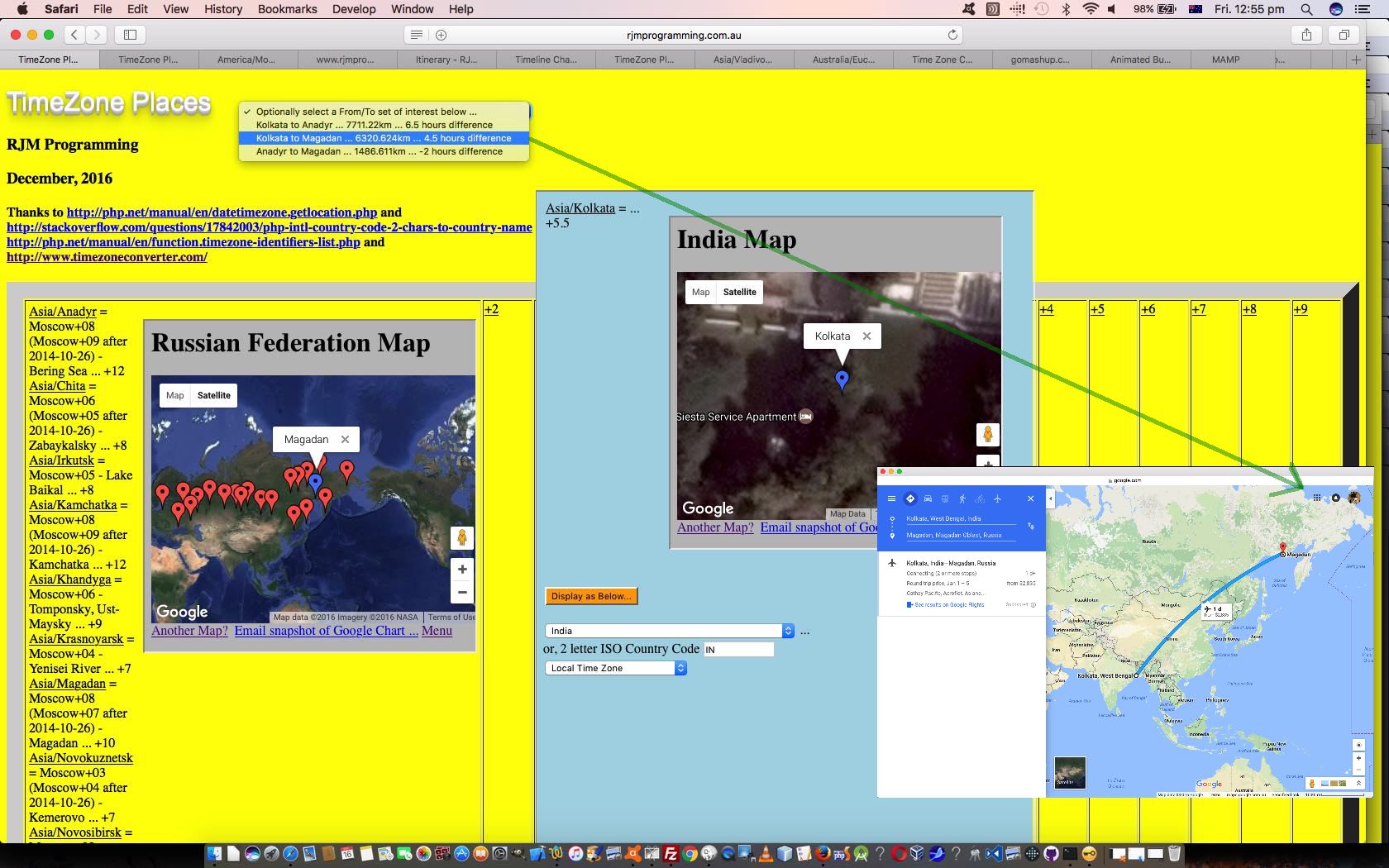Show all tabs overview
Screen dimensions: 1389x868
tap(1344, 35)
